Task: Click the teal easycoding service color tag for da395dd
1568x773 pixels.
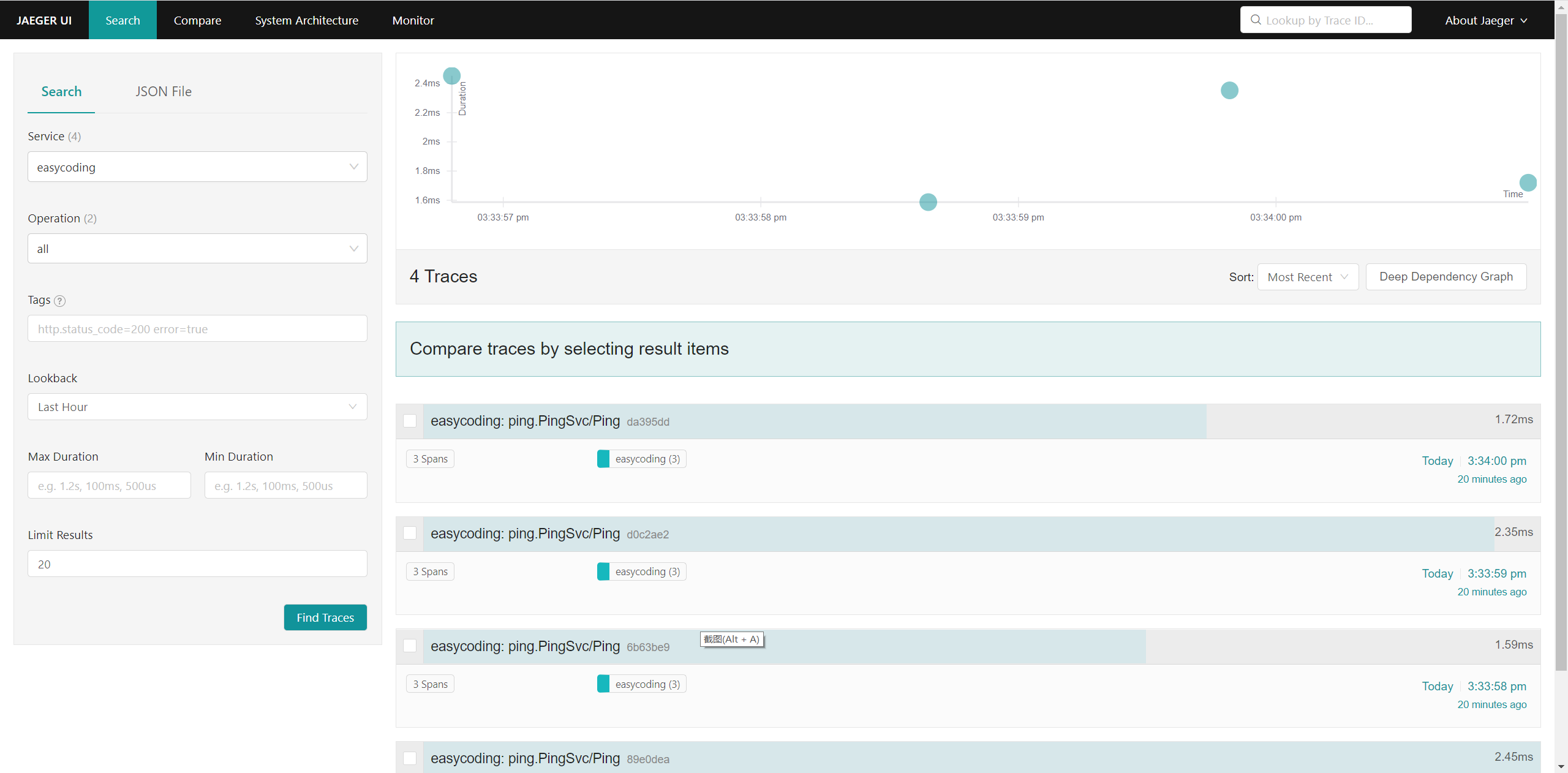Action: click(603, 459)
